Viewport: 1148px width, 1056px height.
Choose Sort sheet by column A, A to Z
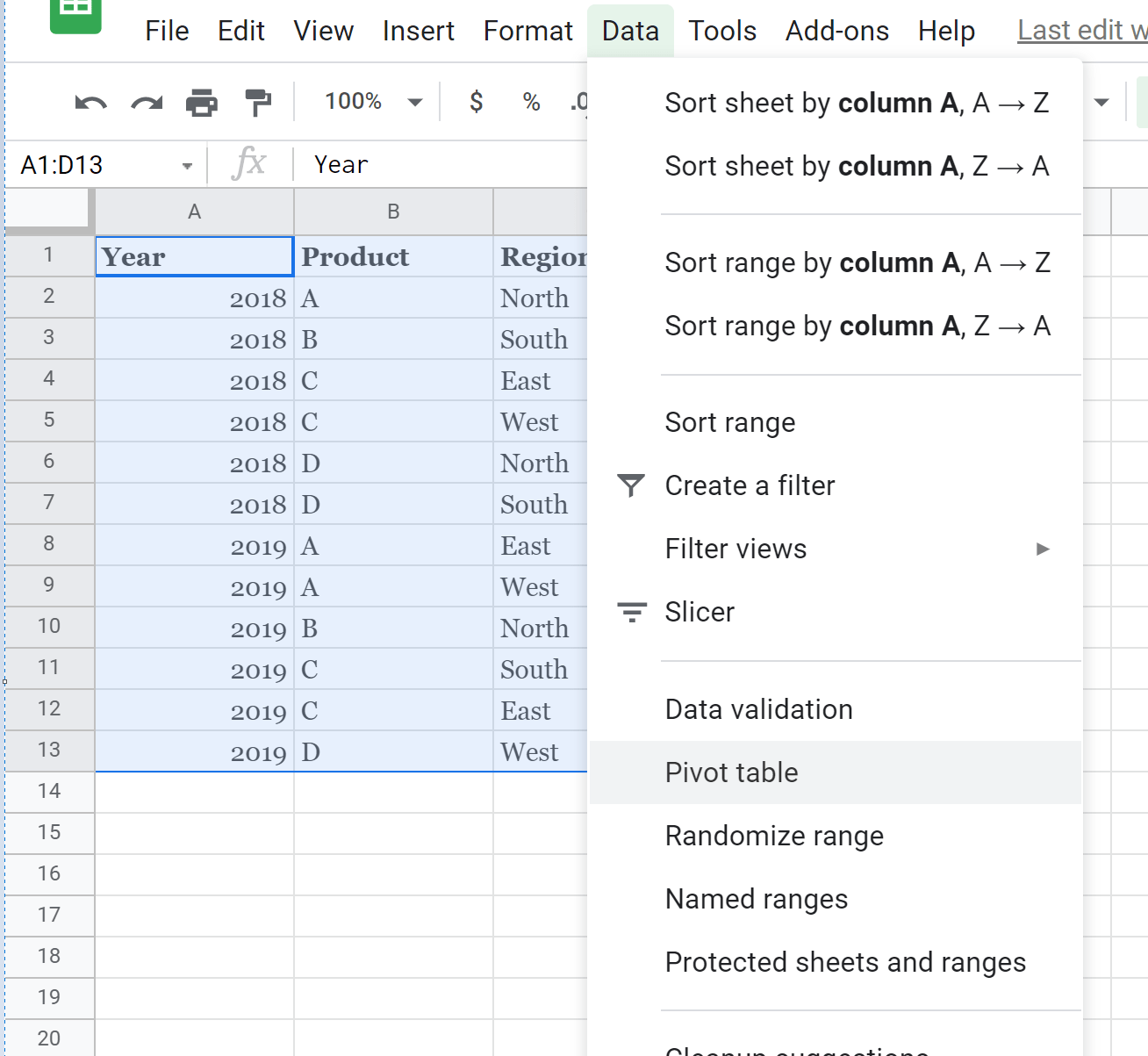click(857, 103)
